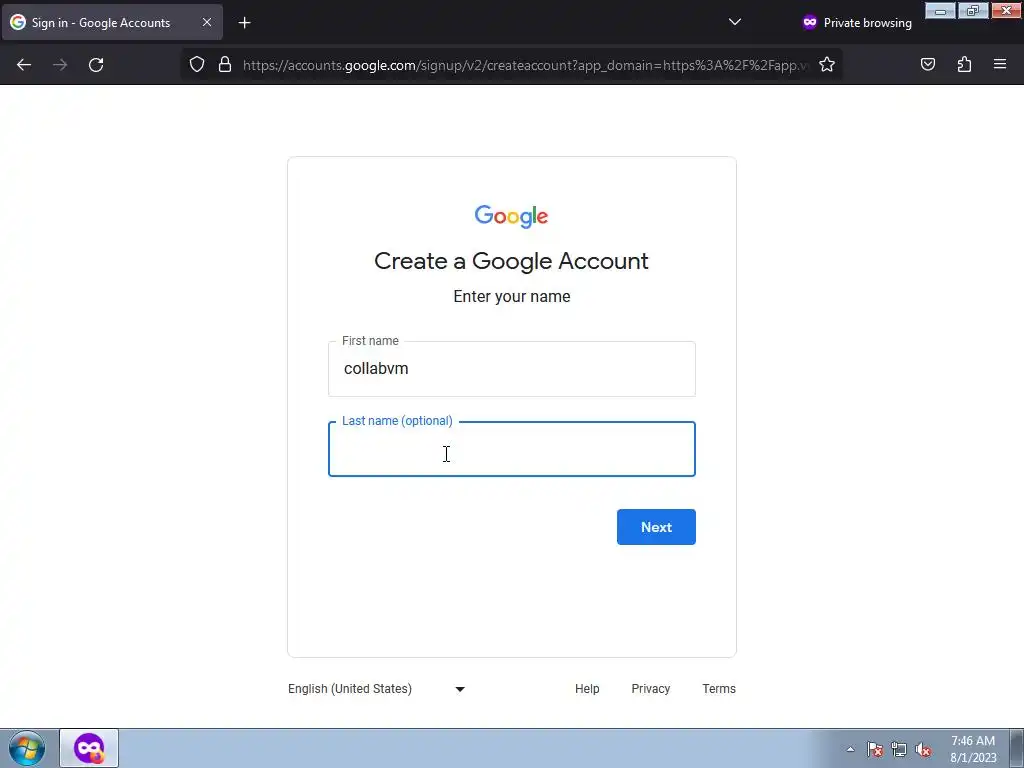This screenshot has height=768, width=1024.
Task: Open tracking protection shield icon
Action: pos(197,65)
